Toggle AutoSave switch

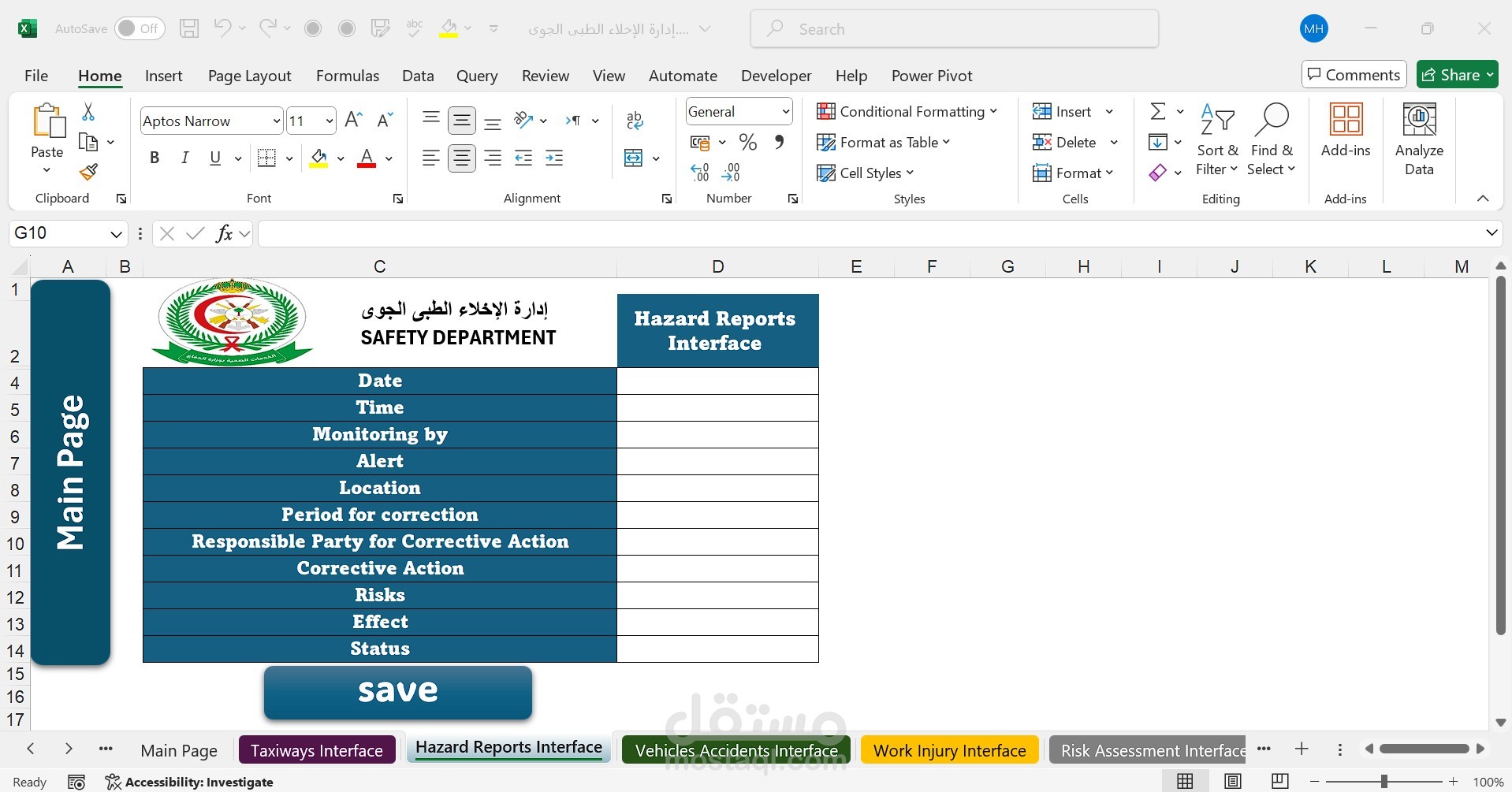(x=140, y=29)
